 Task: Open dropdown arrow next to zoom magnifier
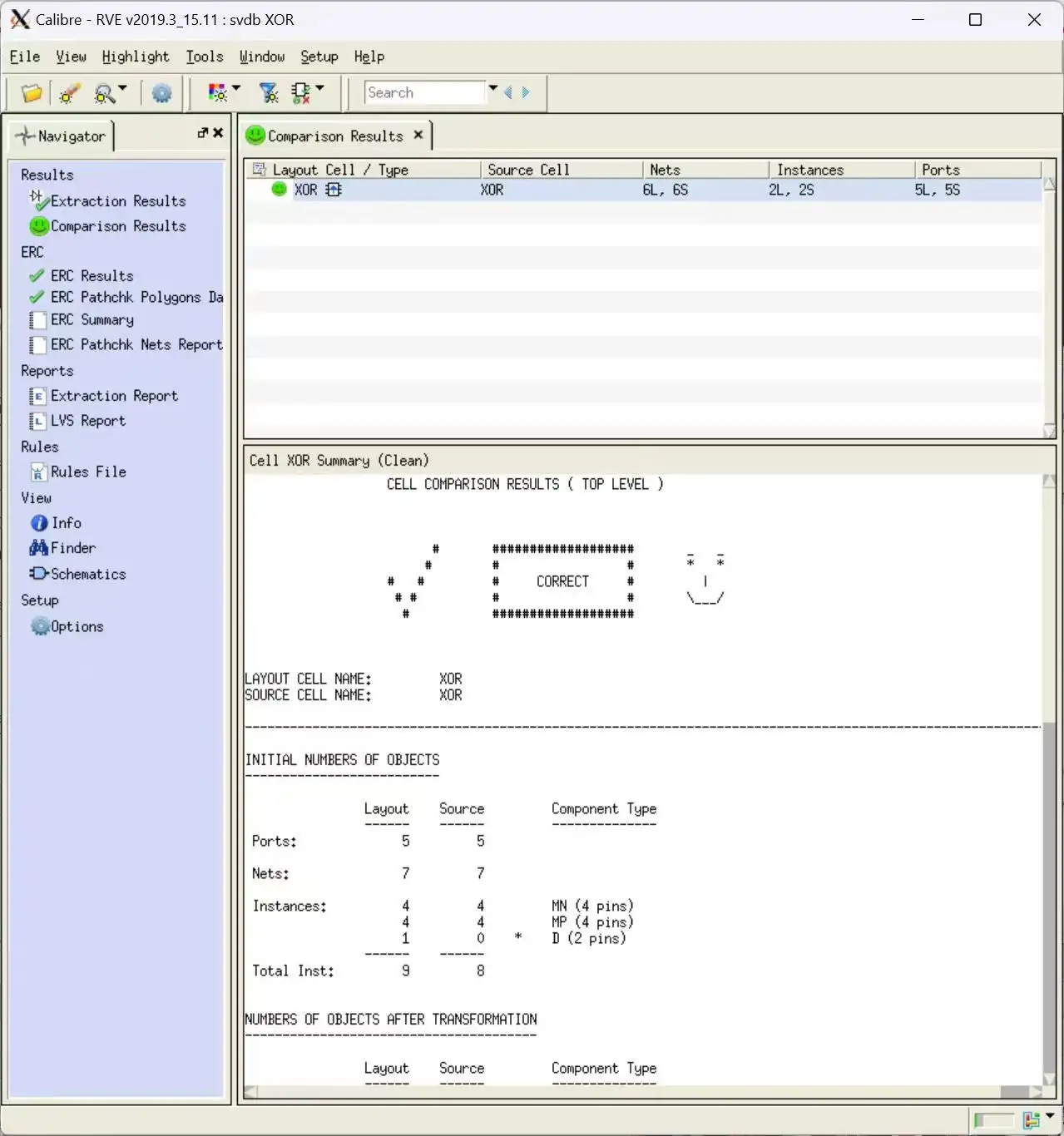pos(123,87)
